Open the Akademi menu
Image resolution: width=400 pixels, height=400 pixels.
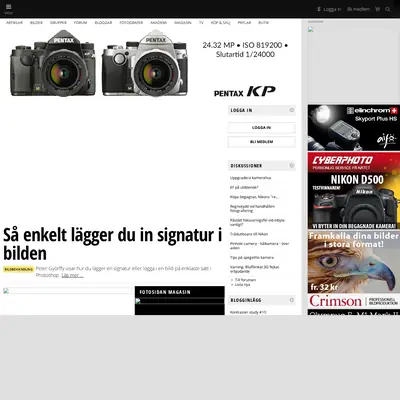[158, 23]
